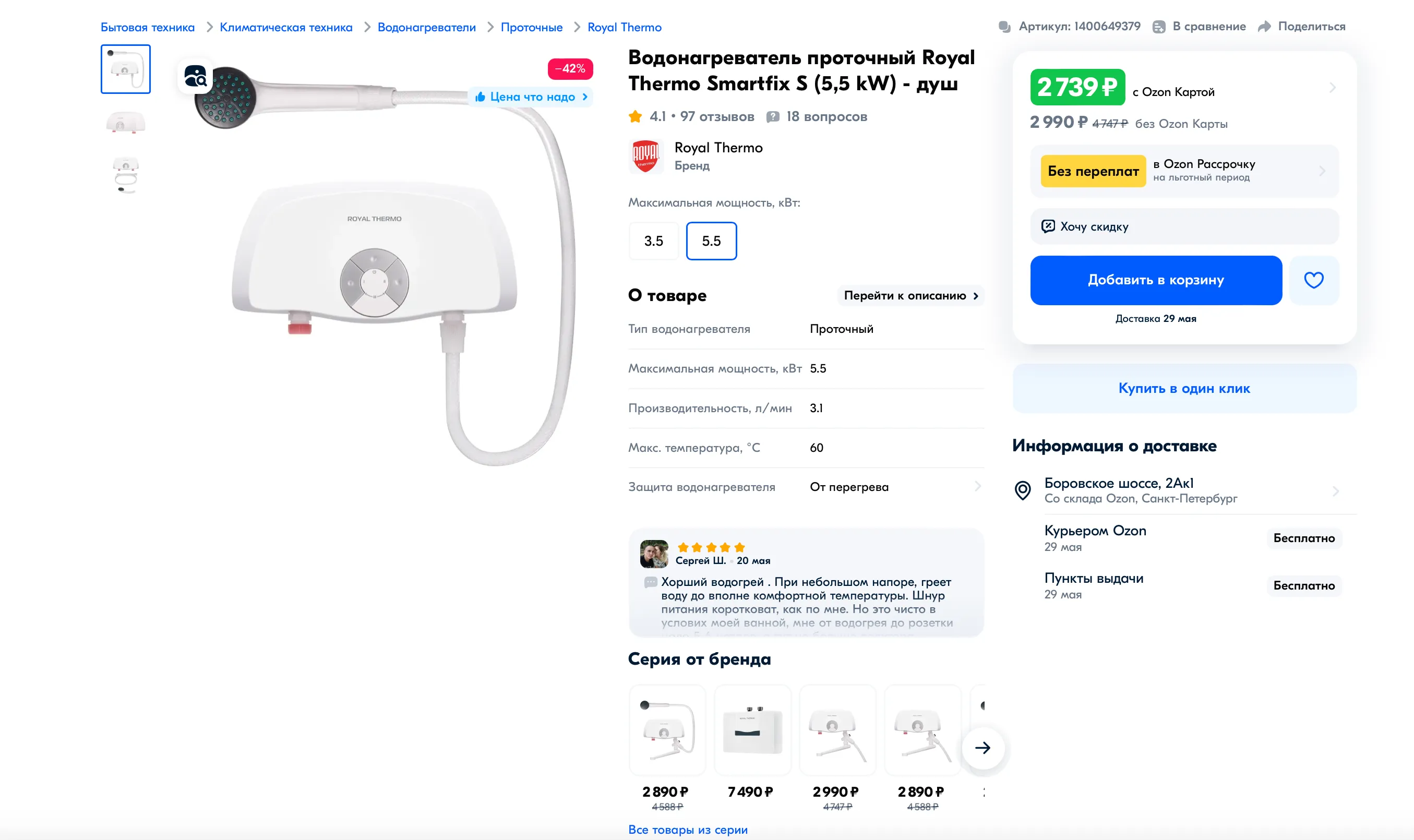Select the 5.5 kW power option
1414x840 pixels.
coord(709,241)
